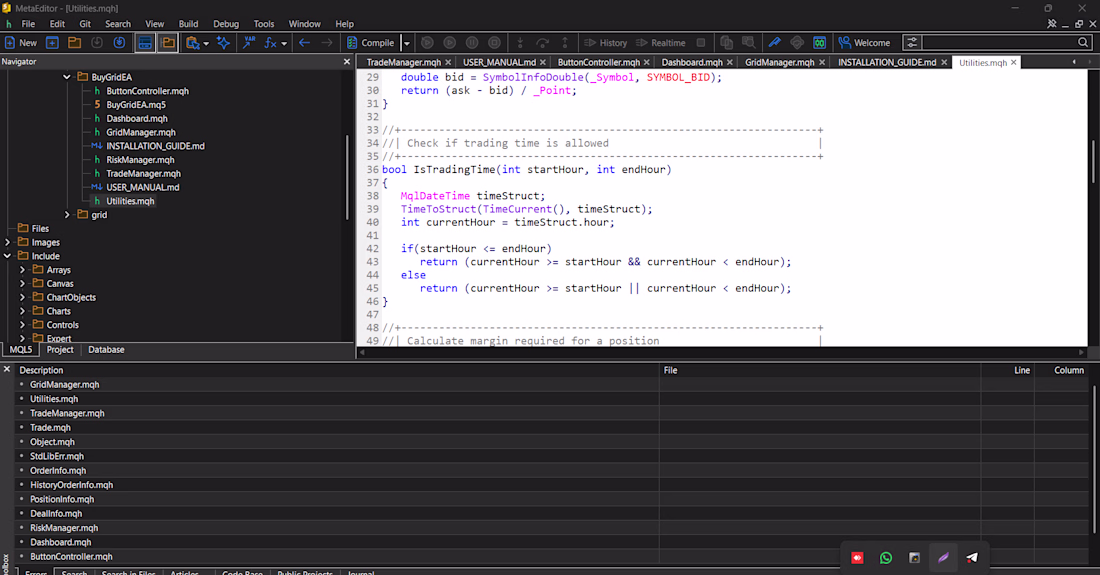Expand the grid folder

67,215
